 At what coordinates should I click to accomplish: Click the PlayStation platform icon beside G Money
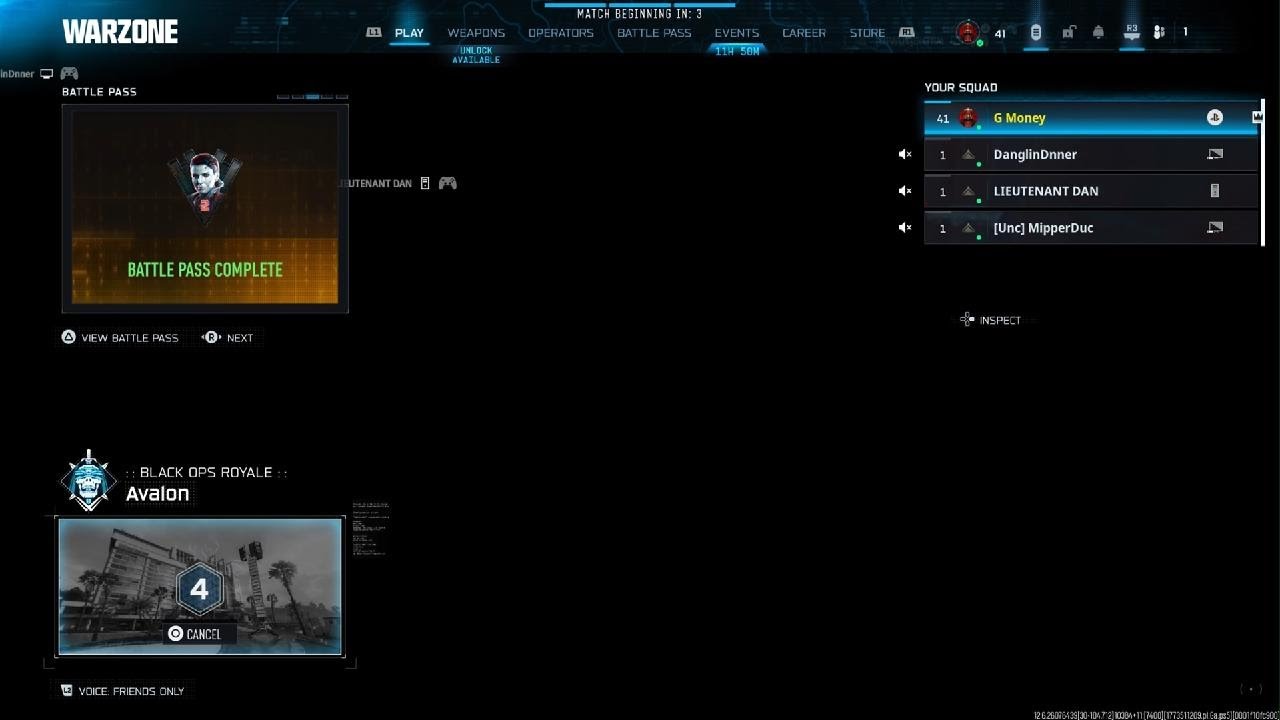tap(1214, 118)
